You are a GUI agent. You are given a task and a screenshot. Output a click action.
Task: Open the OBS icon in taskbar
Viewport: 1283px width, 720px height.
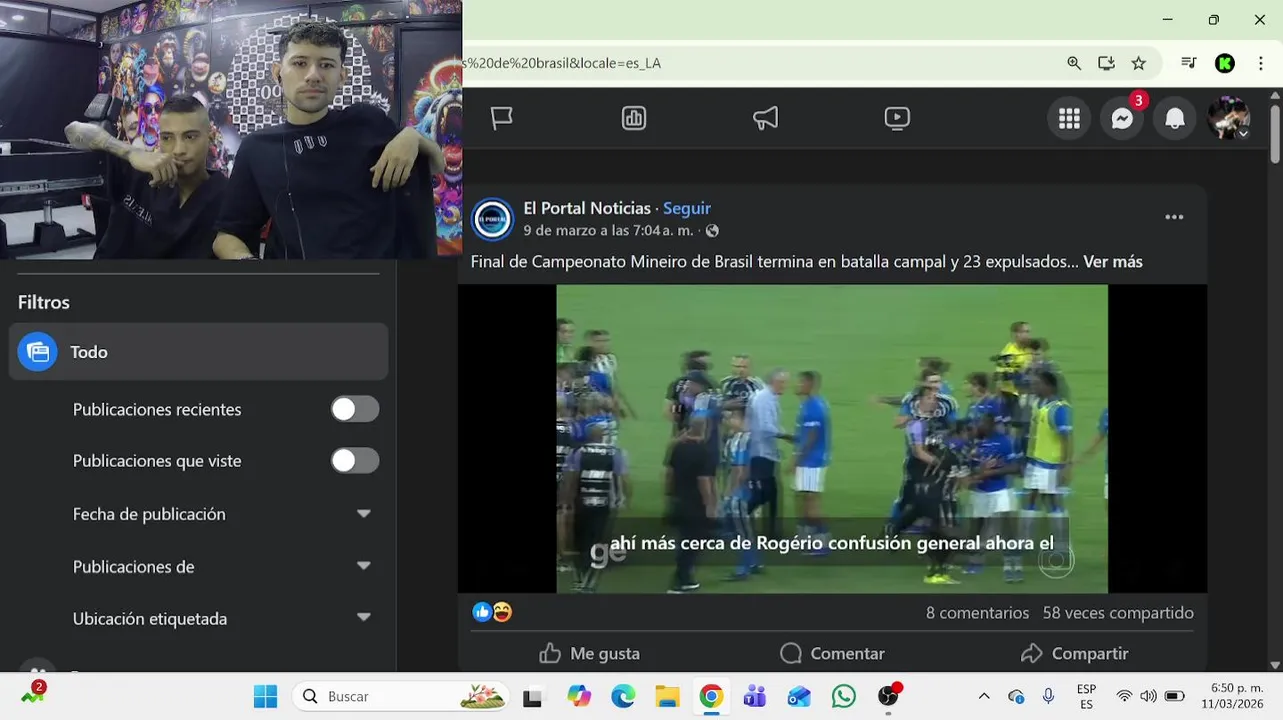click(x=888, y=696)
